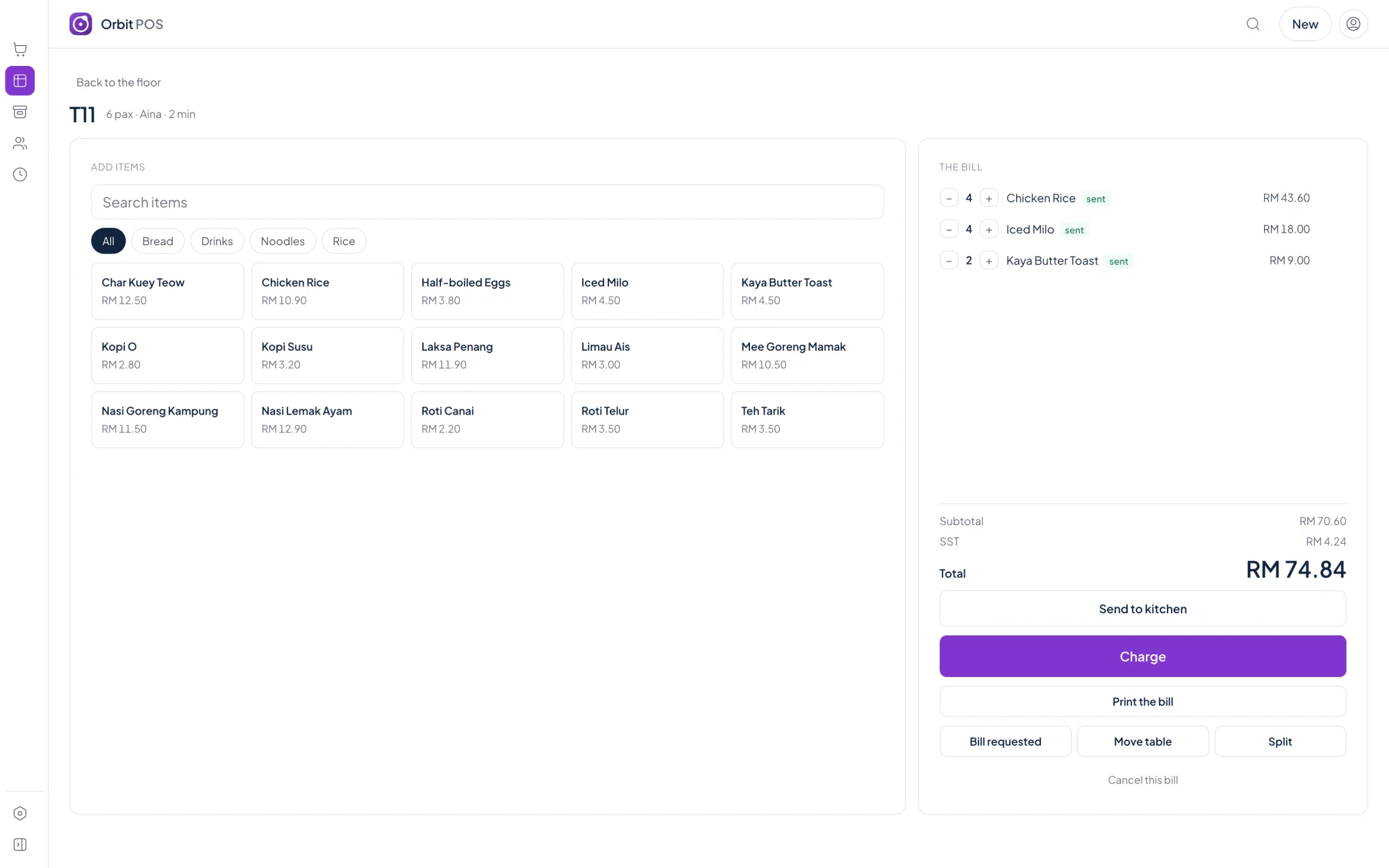Toggle the sidebar collapse panel icon
The height and width of the screenshot is (868, 1389).
point(20,844)
